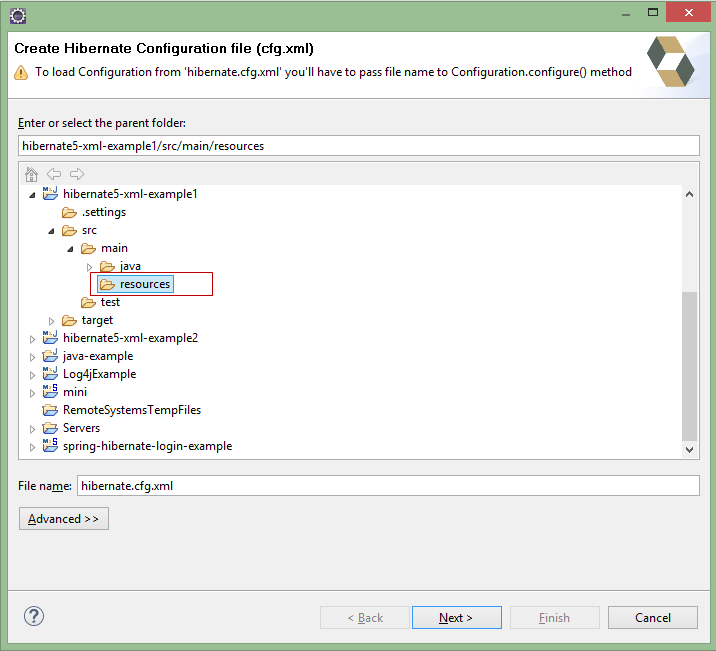The image size is (716, 651).
Task: Click the mini project icon
Action: (x=50, y=391)
